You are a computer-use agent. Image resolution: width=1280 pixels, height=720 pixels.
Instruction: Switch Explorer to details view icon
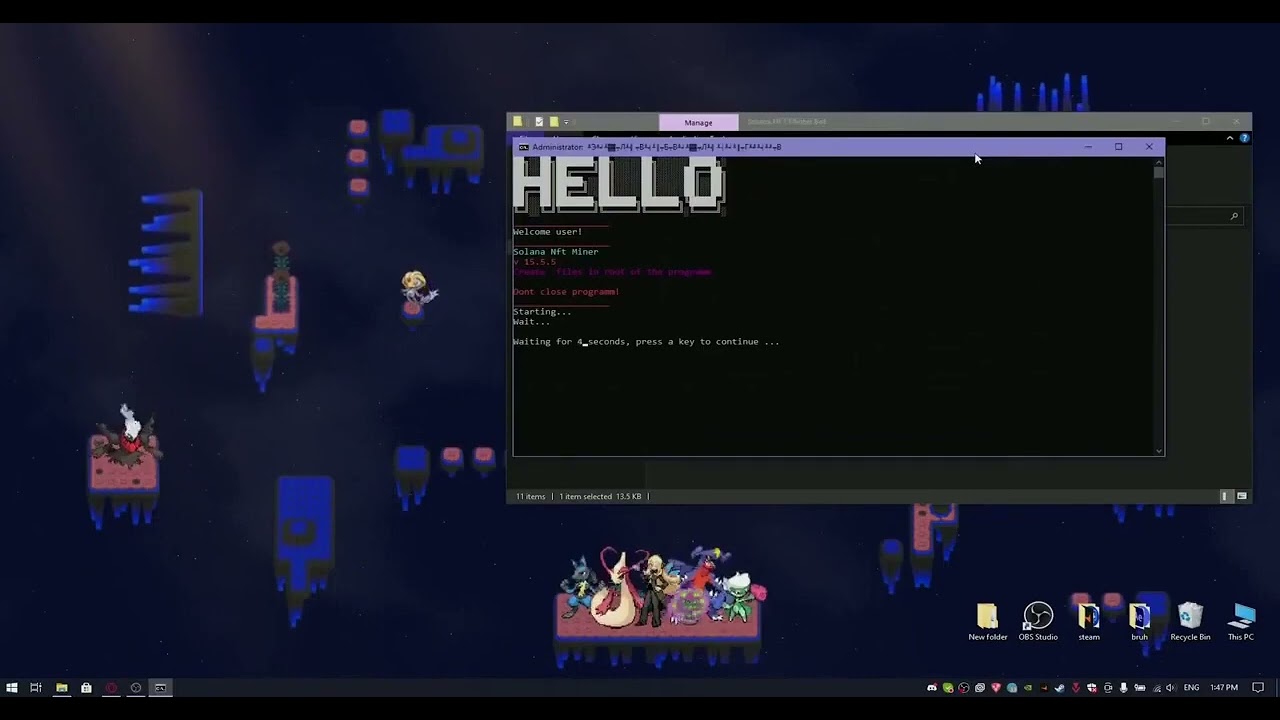coord(1226,496)
